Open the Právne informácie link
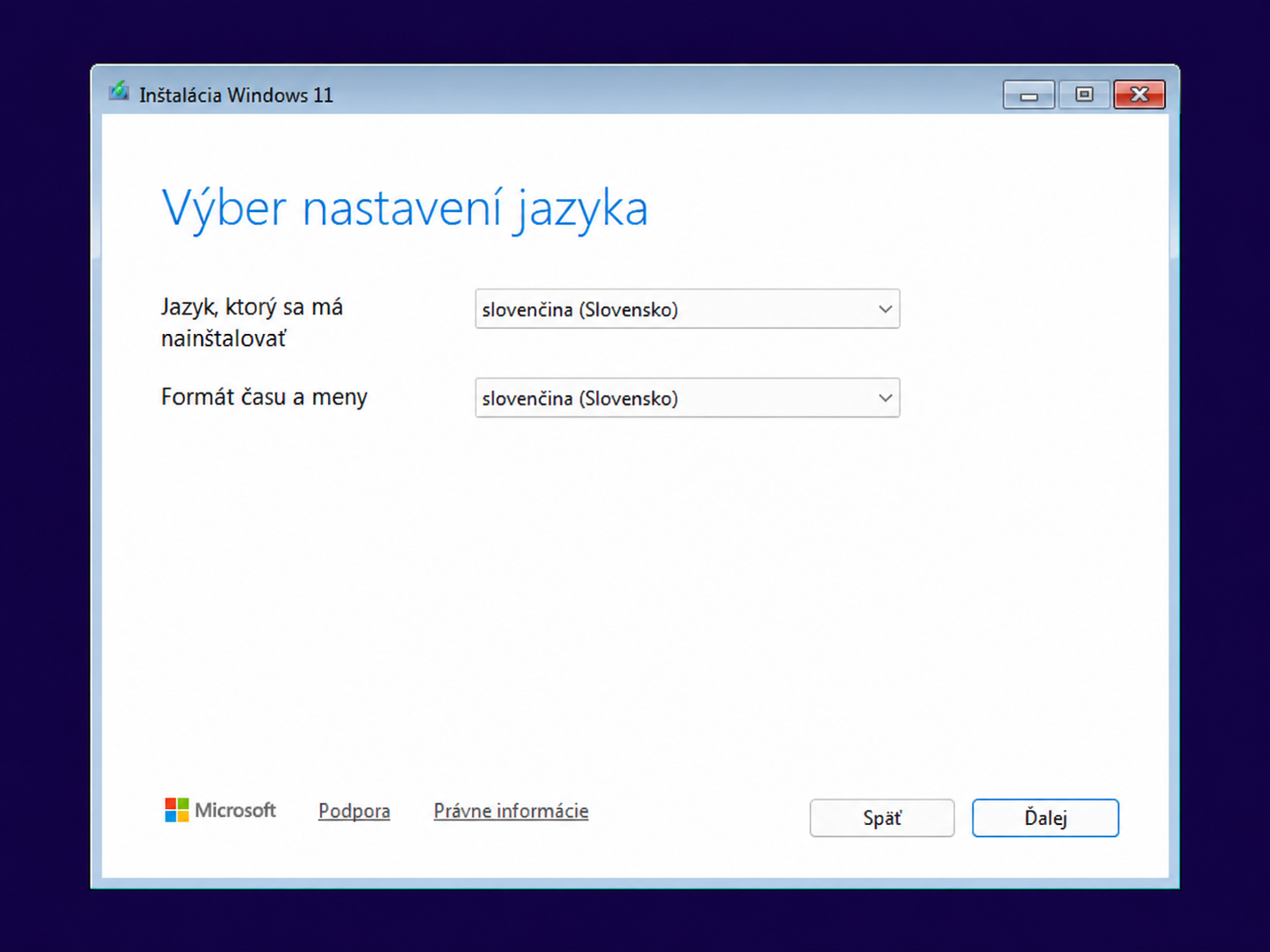Image resolution: width=1270 pixels, height=952 pixels. tap(511, 811)
